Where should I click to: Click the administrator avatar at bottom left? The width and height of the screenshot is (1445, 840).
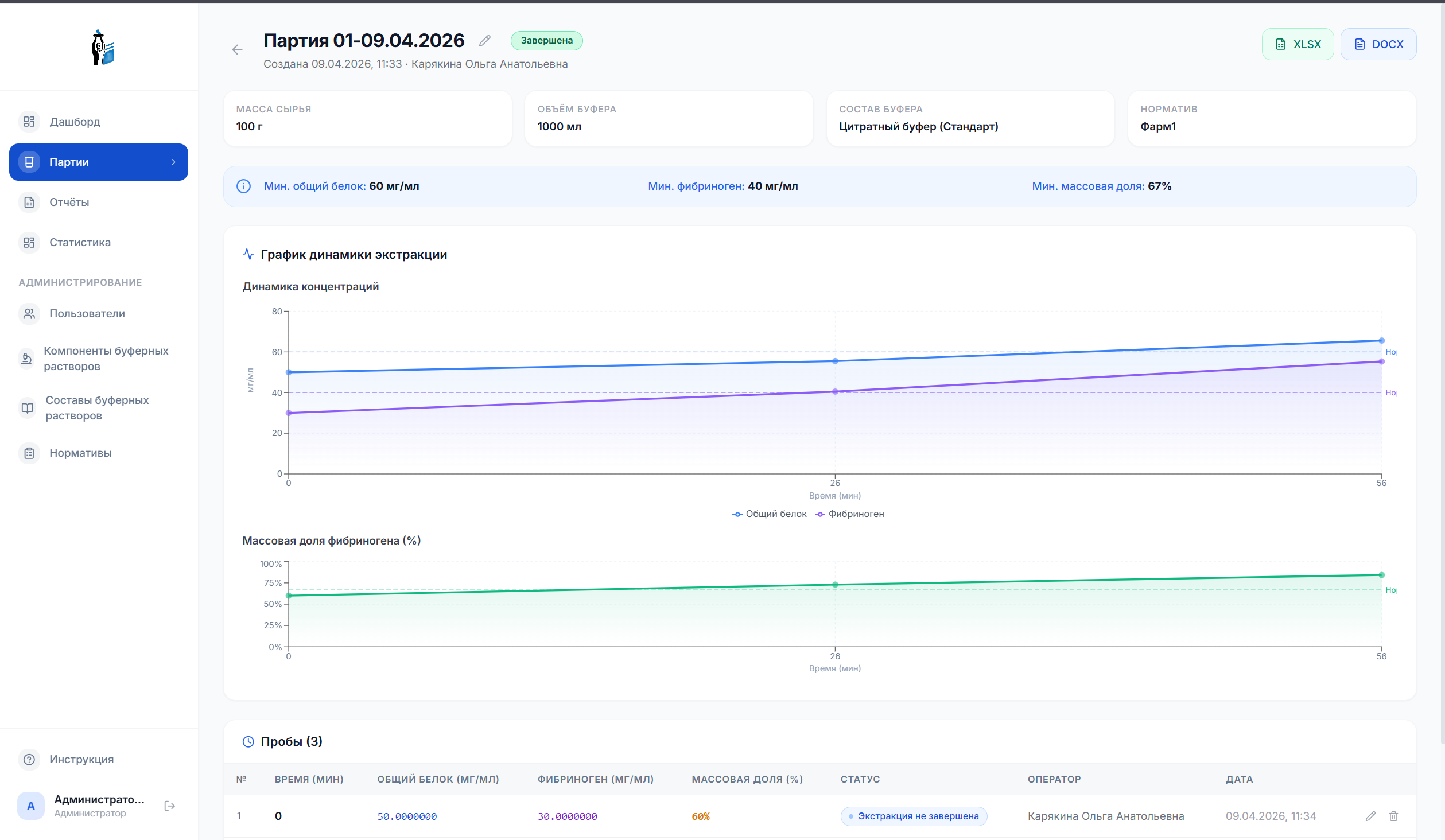point(30,806)
